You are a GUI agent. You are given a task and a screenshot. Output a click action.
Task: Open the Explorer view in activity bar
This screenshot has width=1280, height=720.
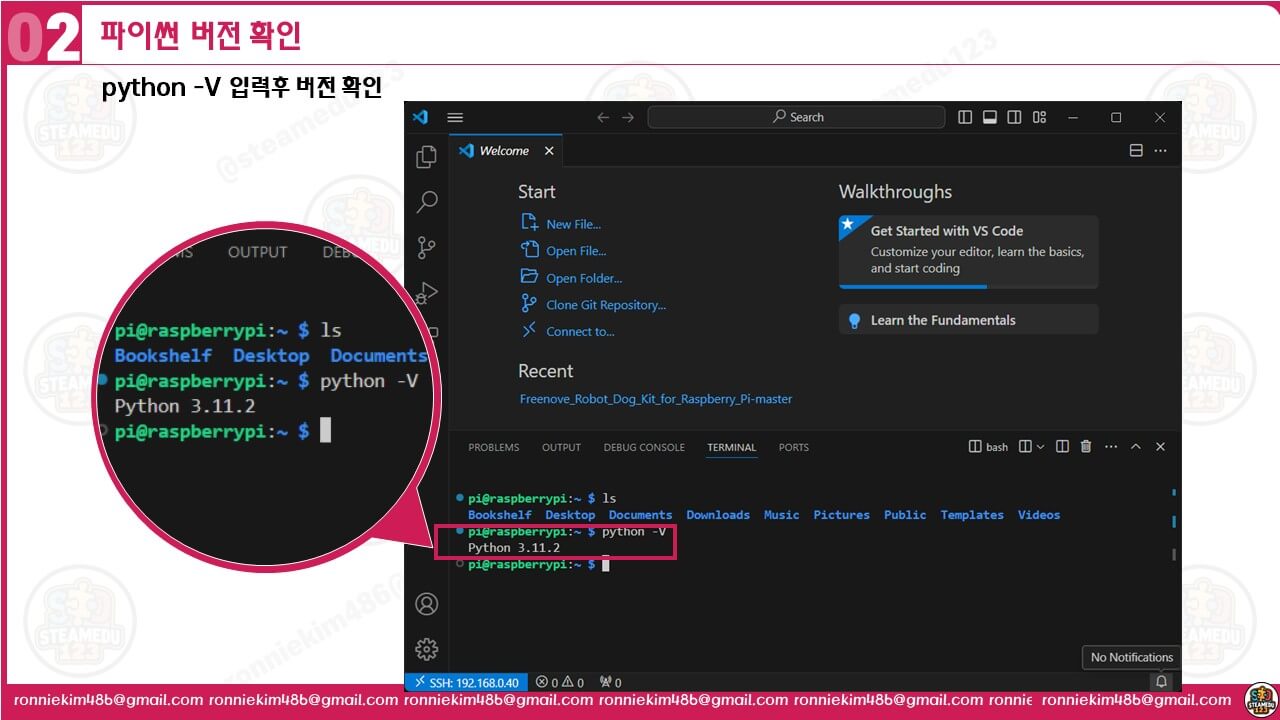pyautogui.click(x=427, y=157)
